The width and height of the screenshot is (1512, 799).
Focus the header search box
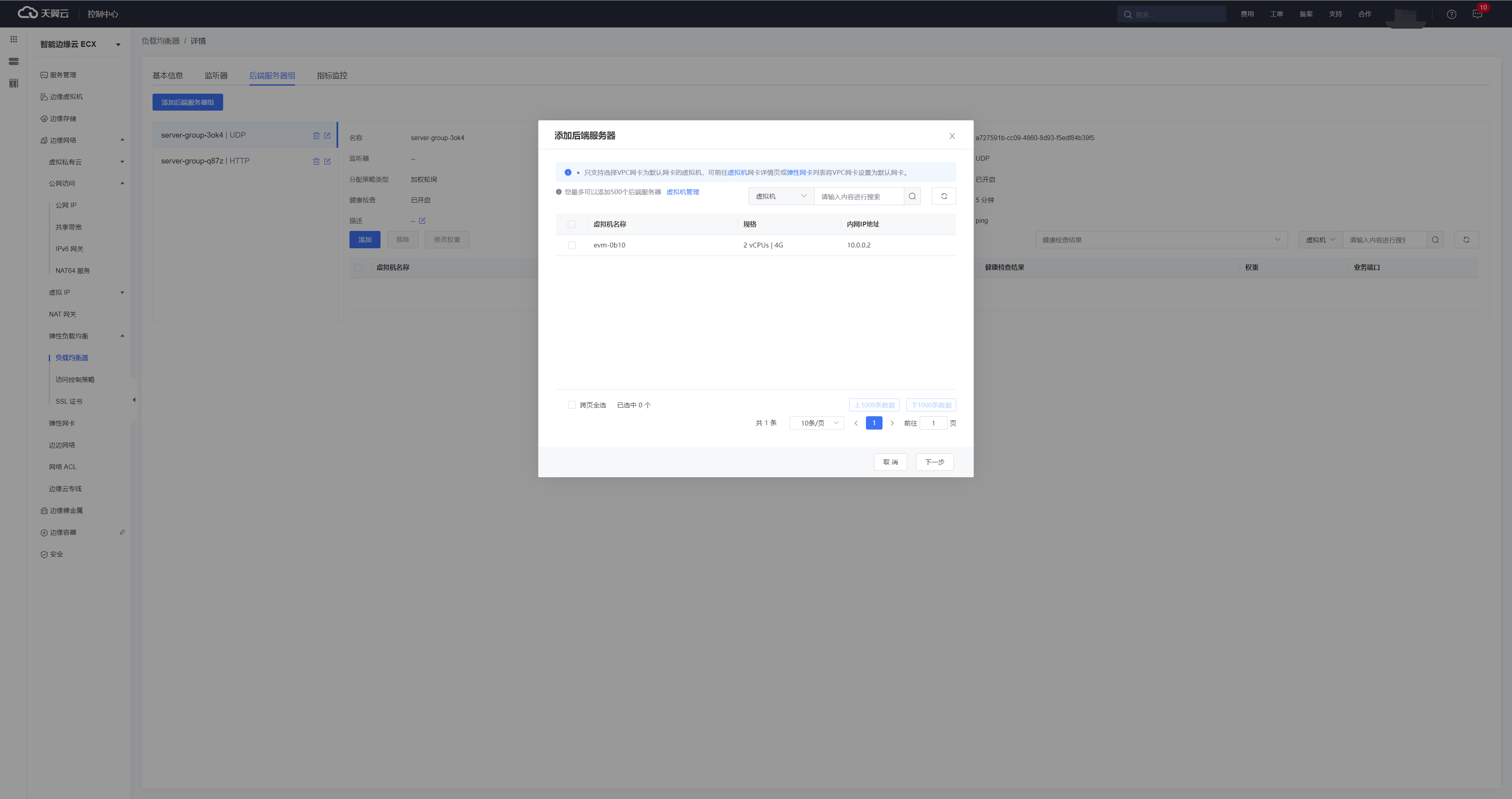click(1171, 14)
